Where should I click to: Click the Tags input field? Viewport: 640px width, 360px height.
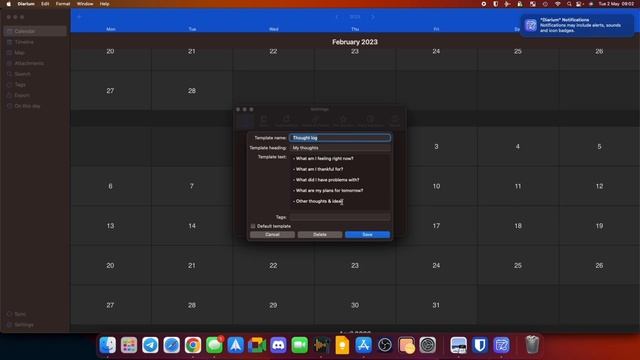[x=340, y=217]
